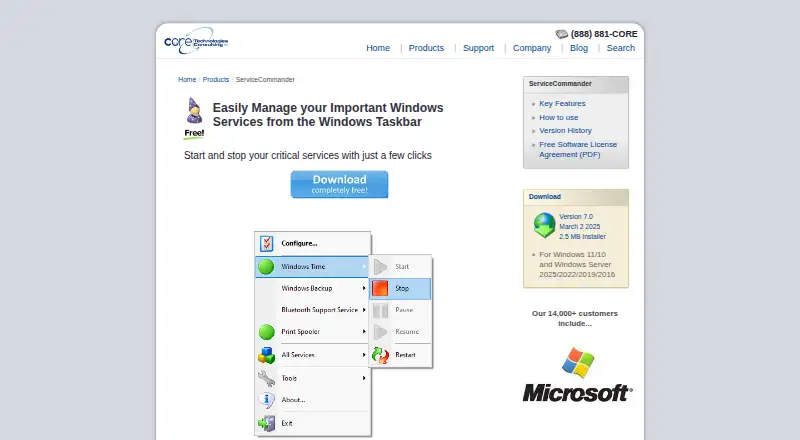
Task: Click the red Stop square icon
Action: coord(380,288)
